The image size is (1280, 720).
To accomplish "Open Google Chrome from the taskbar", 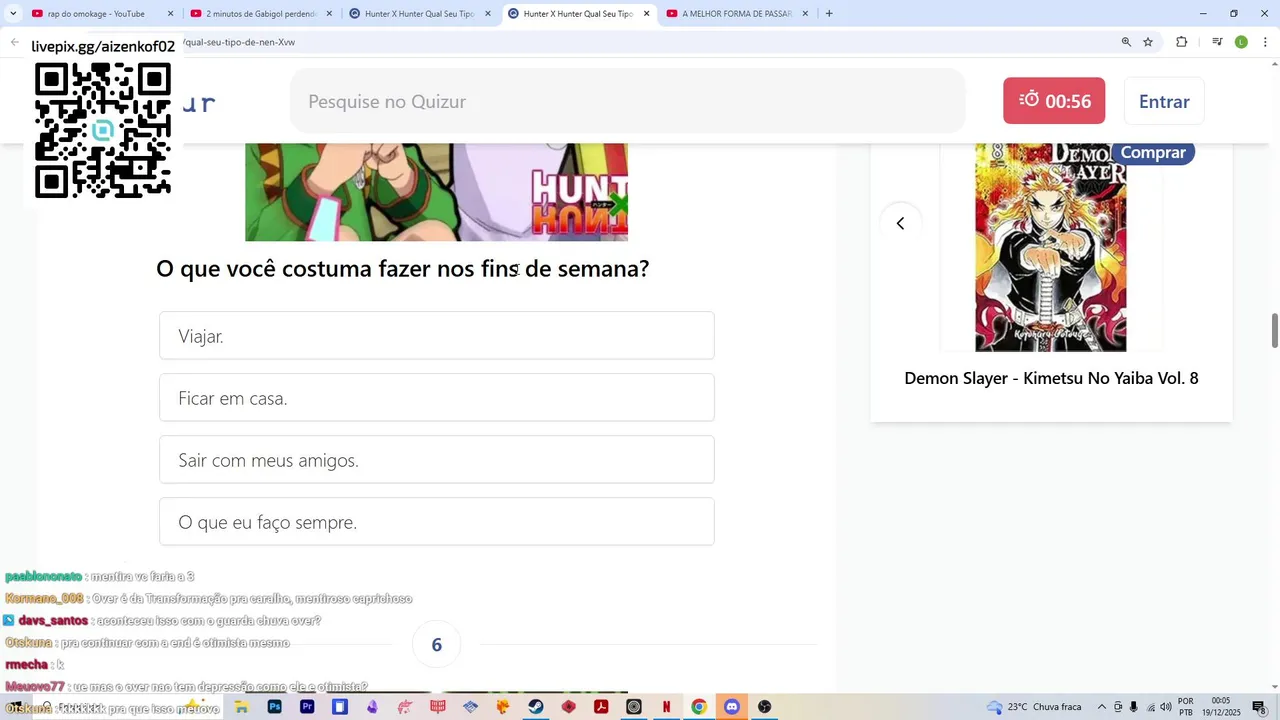I will tap(699, 707).
